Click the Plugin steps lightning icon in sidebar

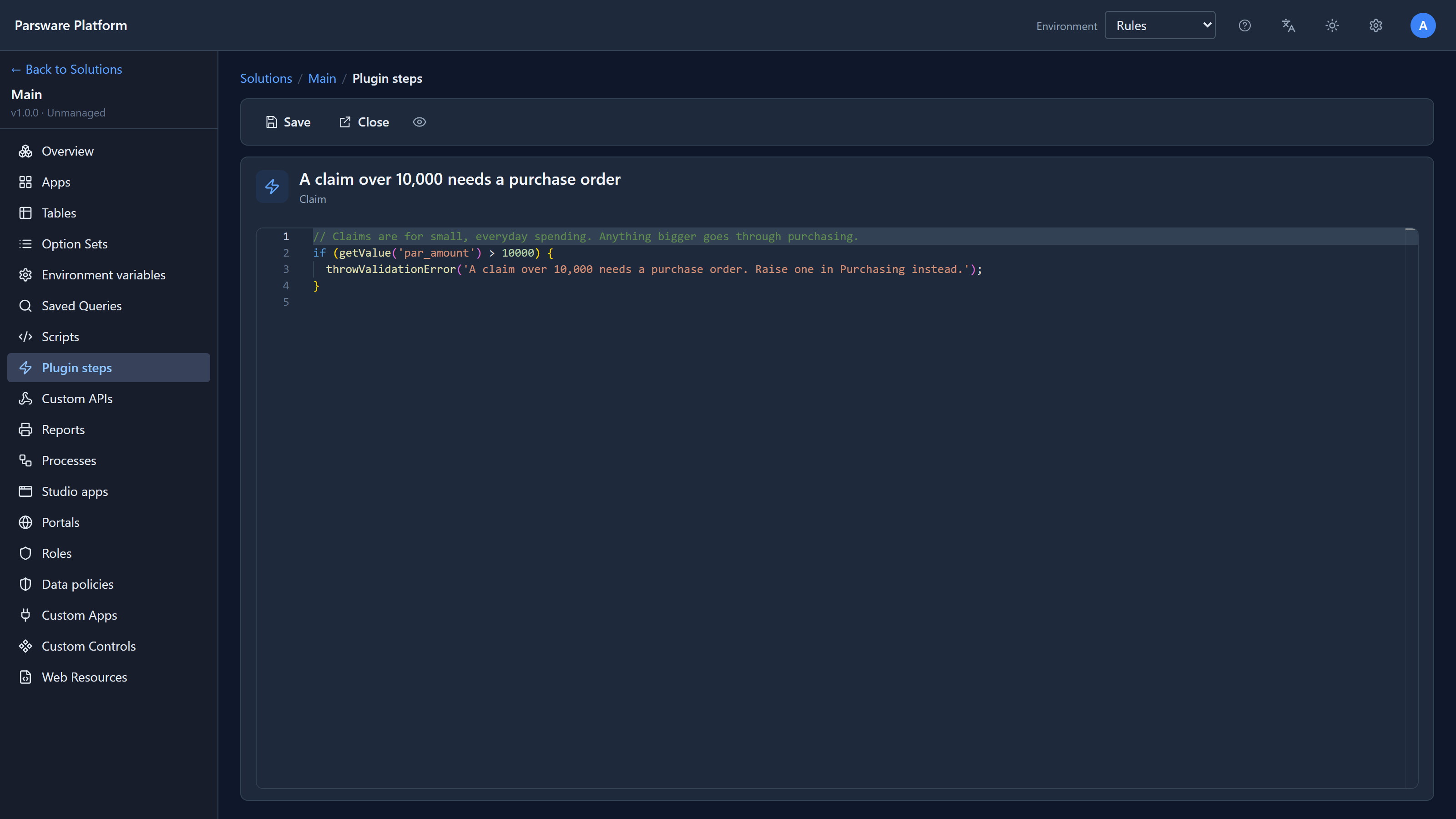point(25,368)
